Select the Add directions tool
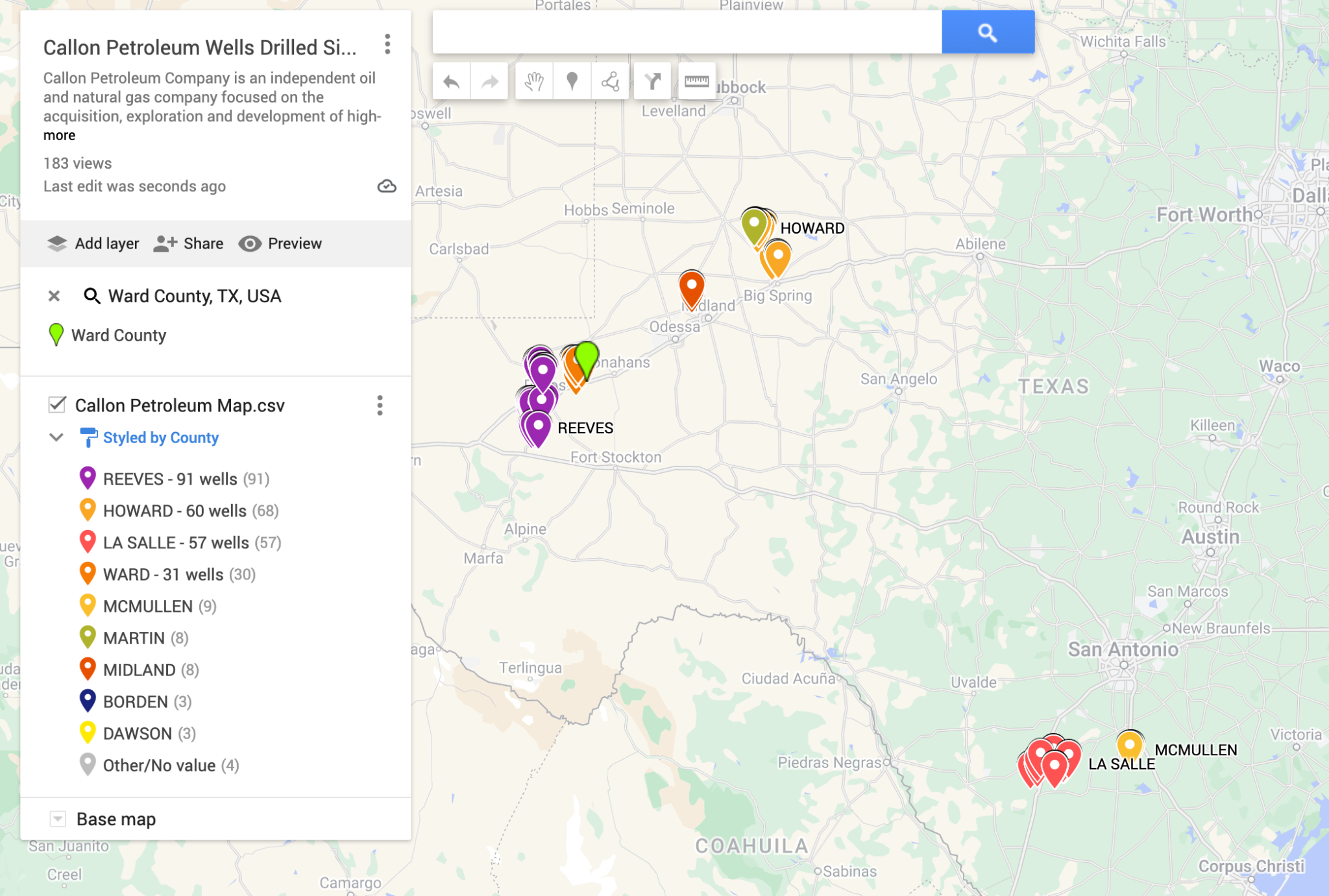This screenshot has width=1329, height=896. [652, 82]
